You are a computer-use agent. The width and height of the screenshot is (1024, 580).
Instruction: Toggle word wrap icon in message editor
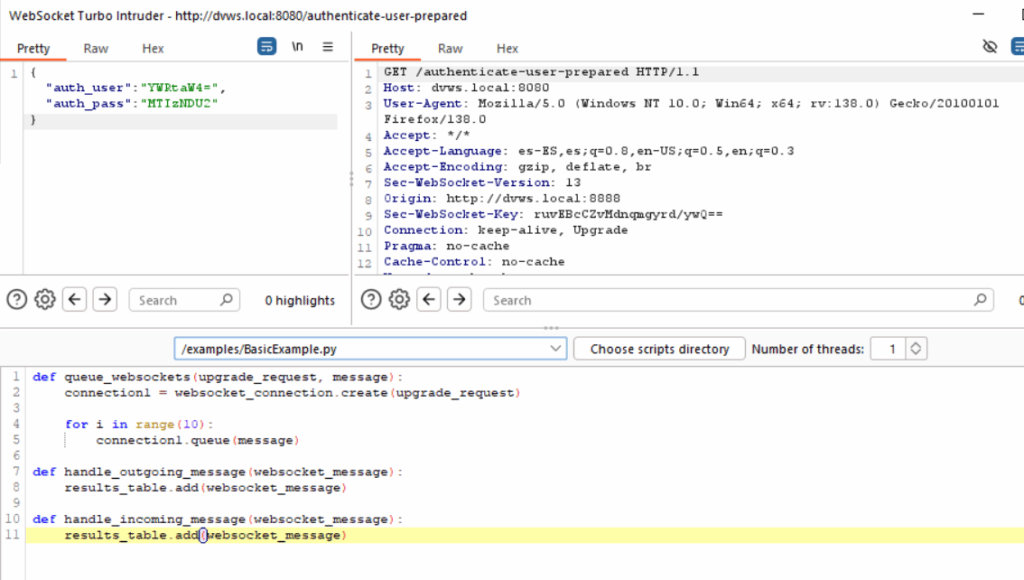coord(266,46)
